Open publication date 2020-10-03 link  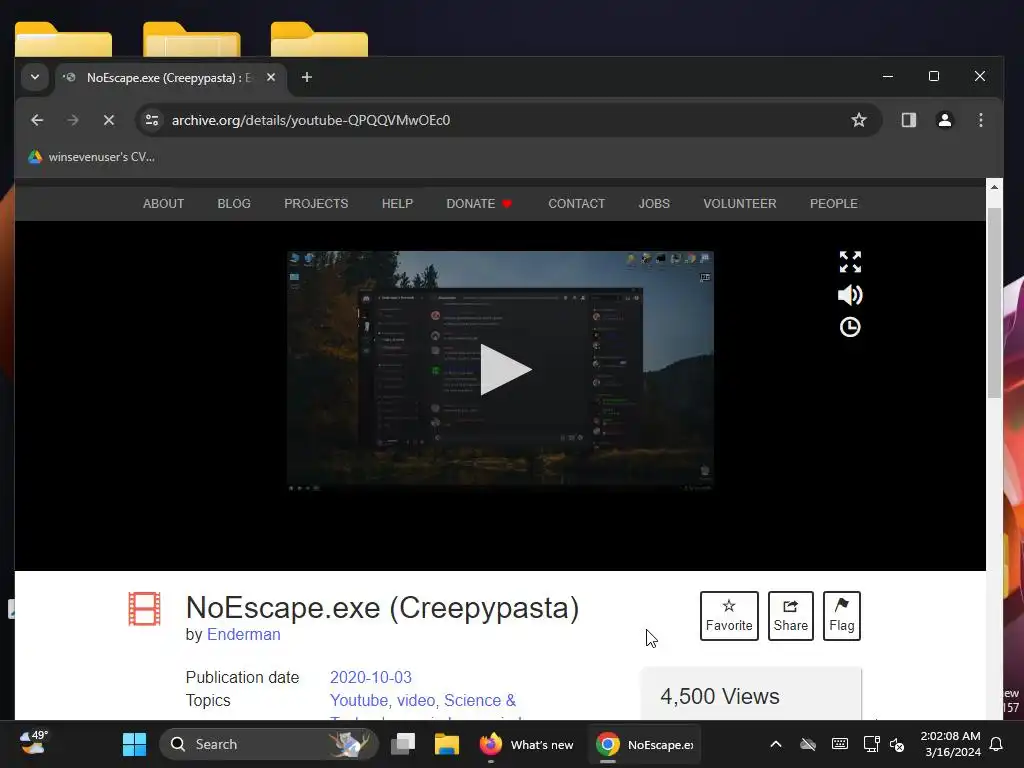[x=370, y=677]
